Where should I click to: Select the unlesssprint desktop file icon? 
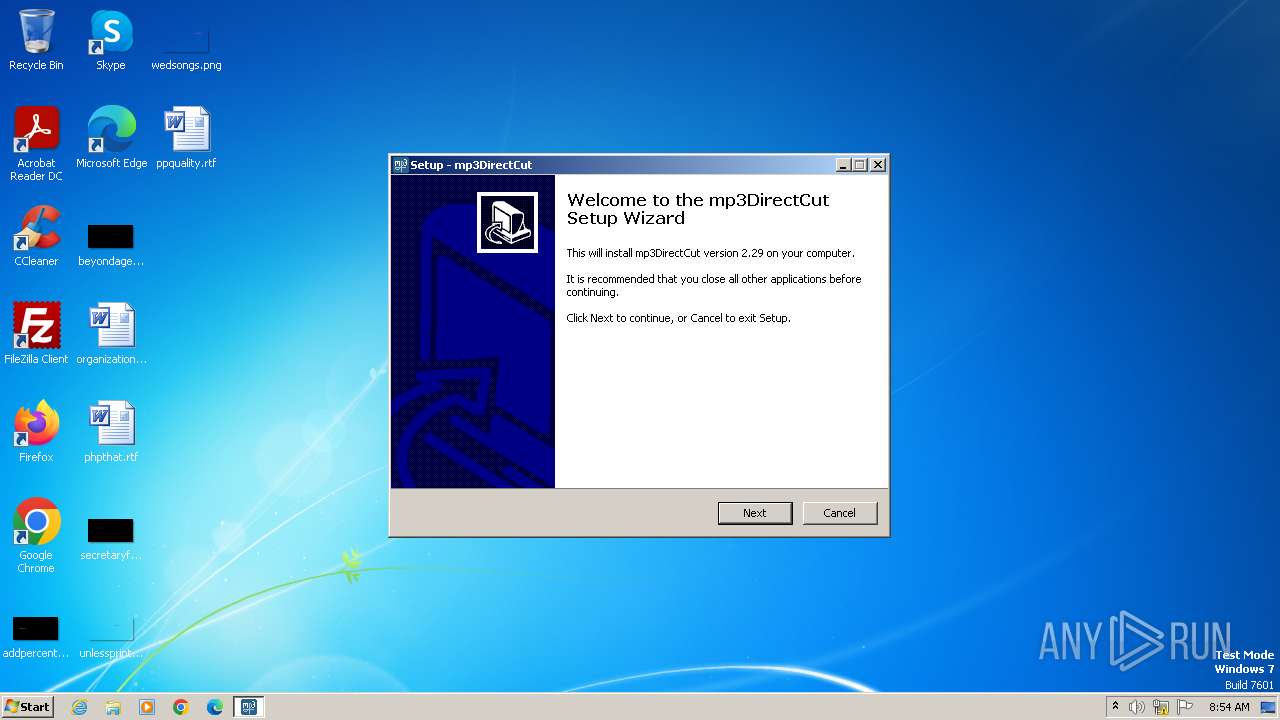click(111, 637)
